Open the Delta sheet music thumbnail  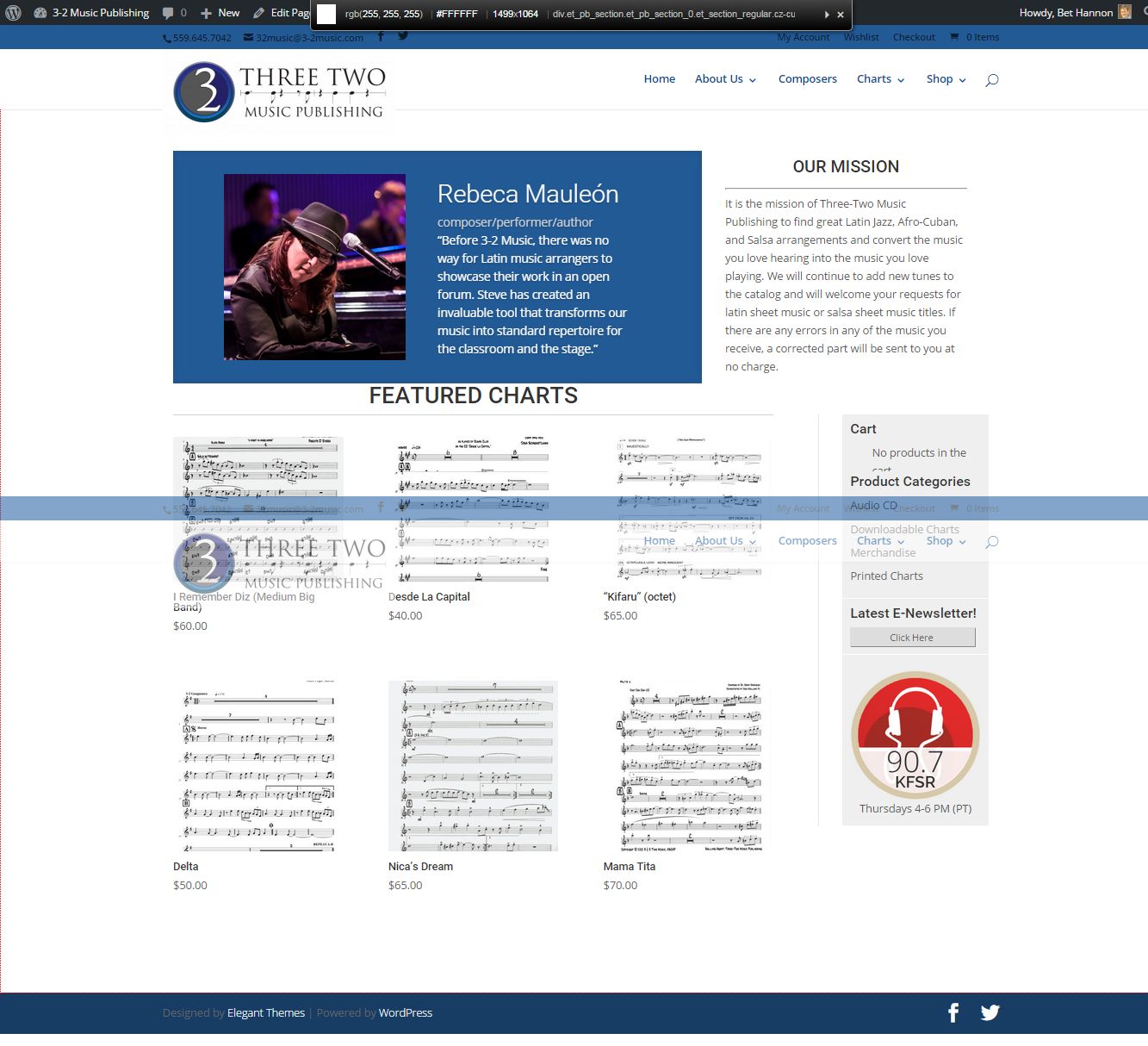(258, 766)
